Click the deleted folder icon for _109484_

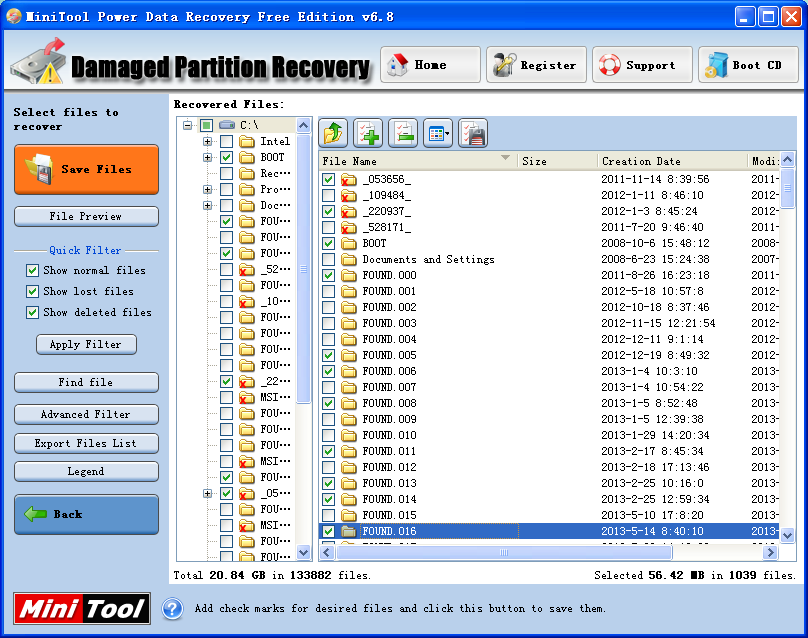point(349,195)
